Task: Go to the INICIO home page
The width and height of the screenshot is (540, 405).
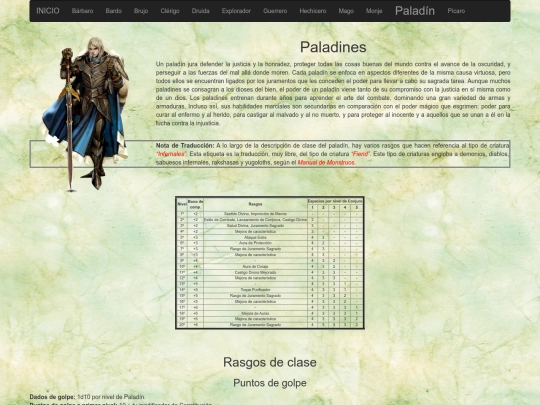Action: (x=48, y=11)
